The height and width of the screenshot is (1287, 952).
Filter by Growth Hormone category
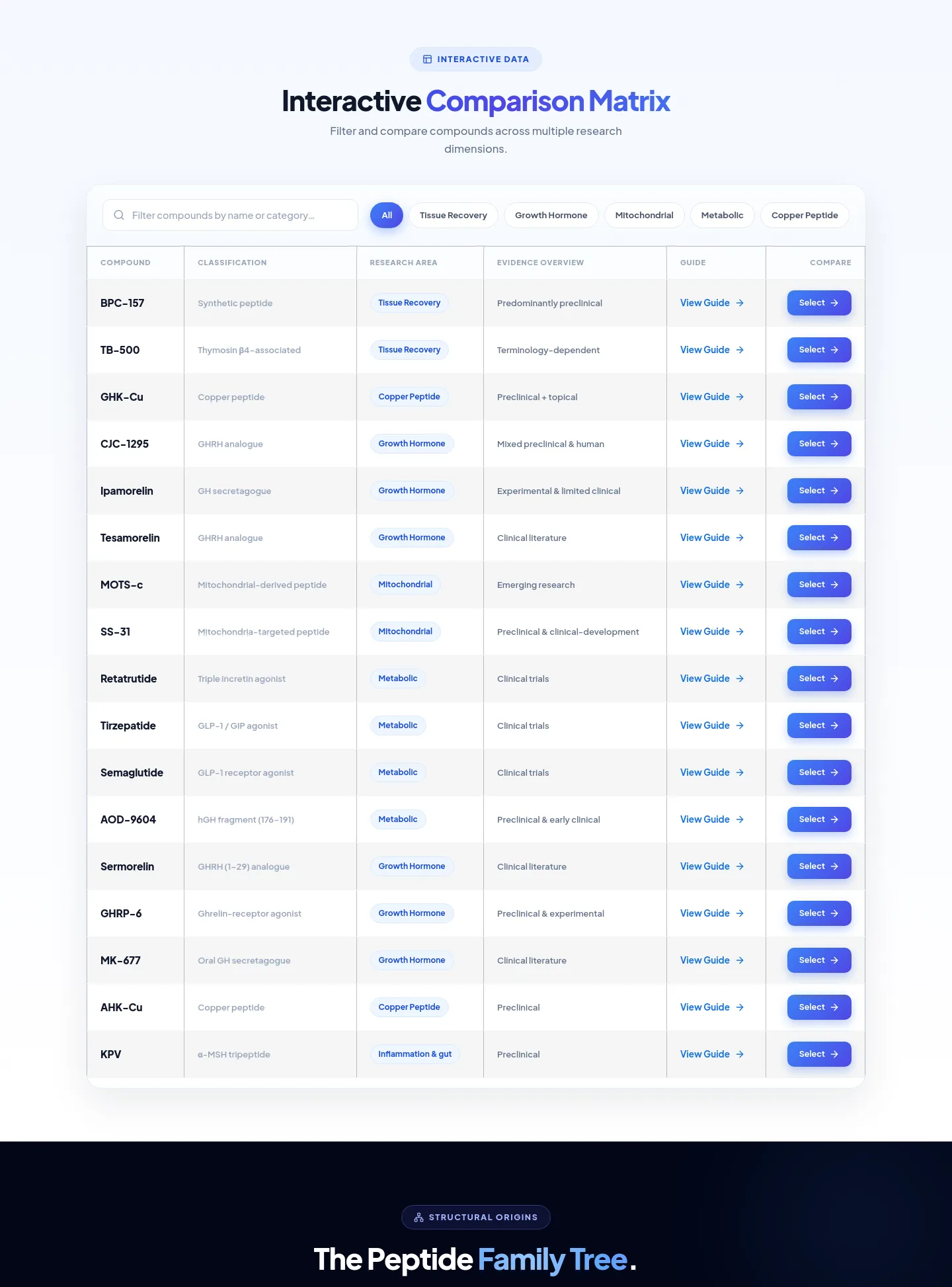(x=551, y=215)
